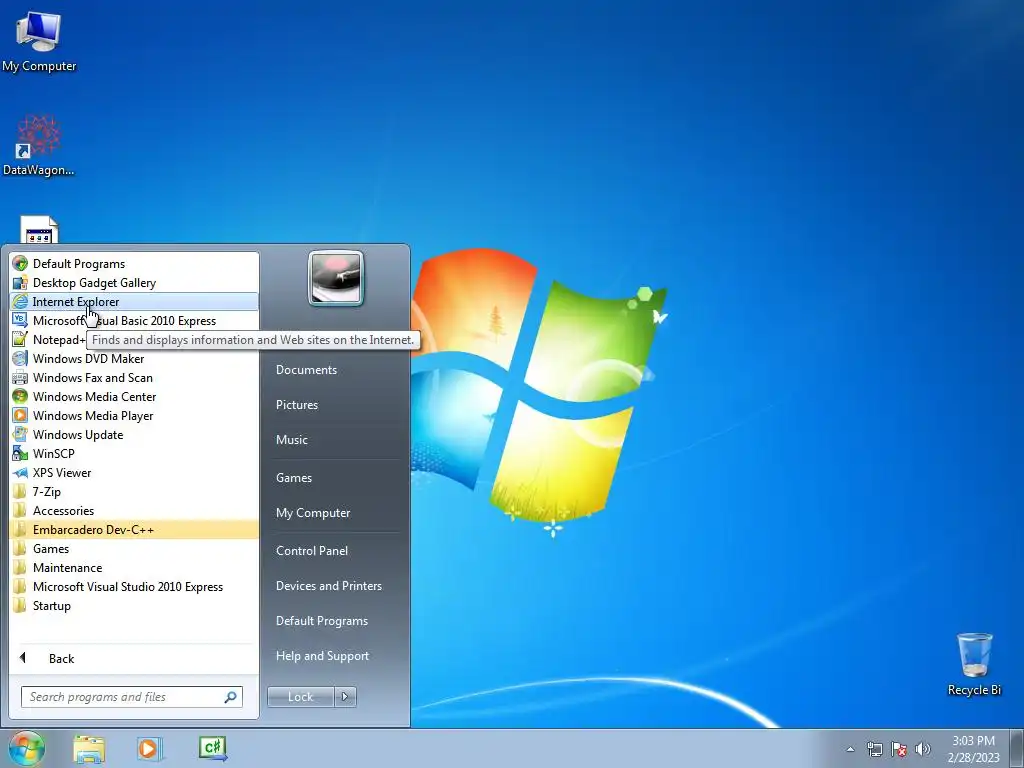The height and width of the screenshot is (768, 1024).
Task: Expand the Accessories folder
Action: click(x=134, y=511)
